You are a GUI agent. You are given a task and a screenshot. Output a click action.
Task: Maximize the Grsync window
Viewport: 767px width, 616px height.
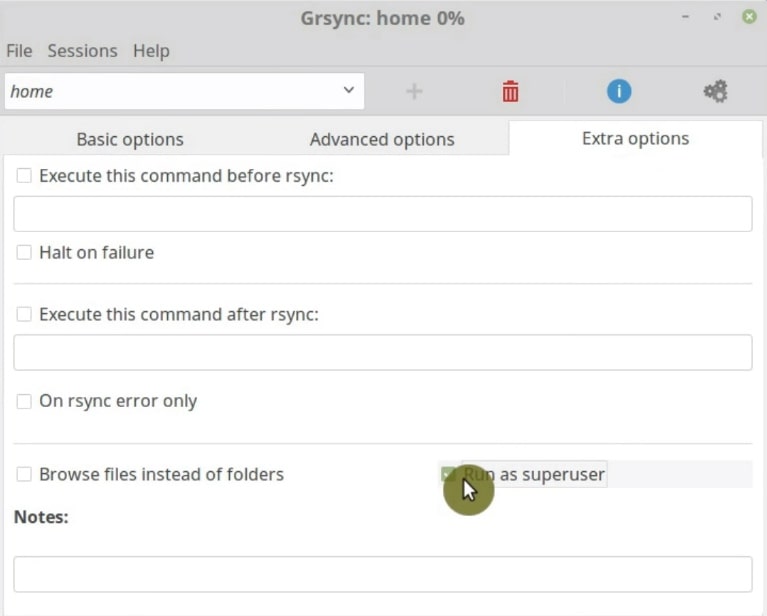(717, 17)
